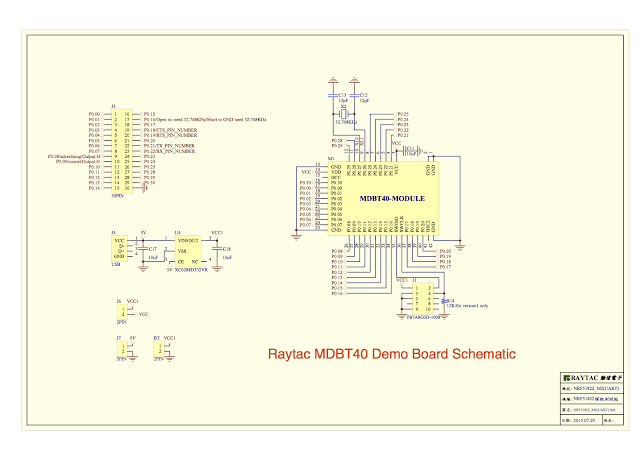Viewport: 640px width, 452px height.
Task: Select the USB connector component
Action: [x=121, y=249]
